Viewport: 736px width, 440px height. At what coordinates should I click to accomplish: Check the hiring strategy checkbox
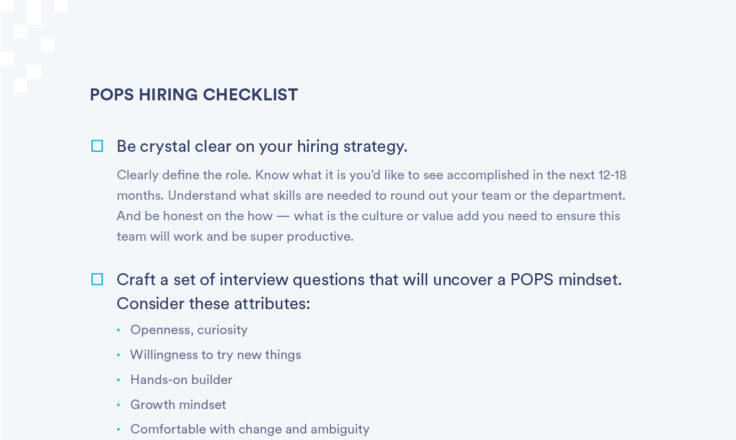click(x=97, y=146)
